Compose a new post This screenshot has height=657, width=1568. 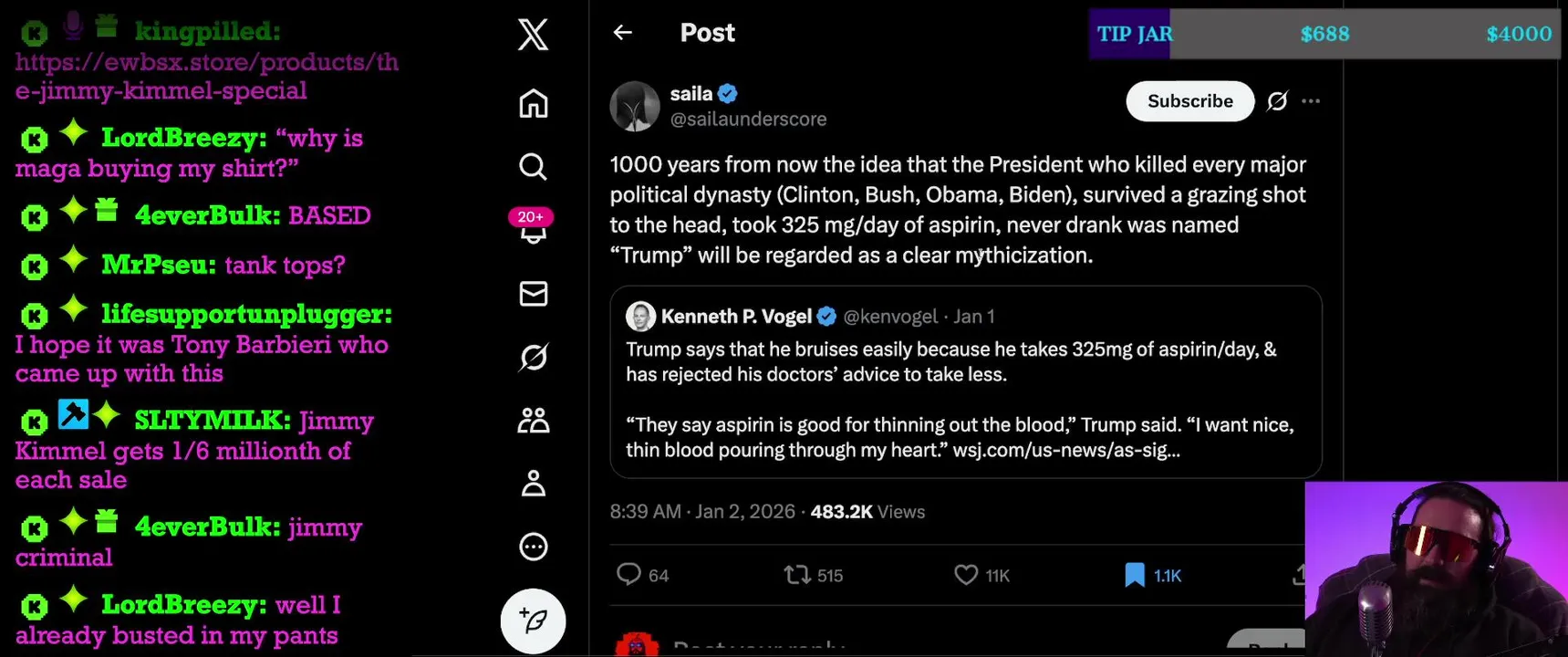(534, 621)
